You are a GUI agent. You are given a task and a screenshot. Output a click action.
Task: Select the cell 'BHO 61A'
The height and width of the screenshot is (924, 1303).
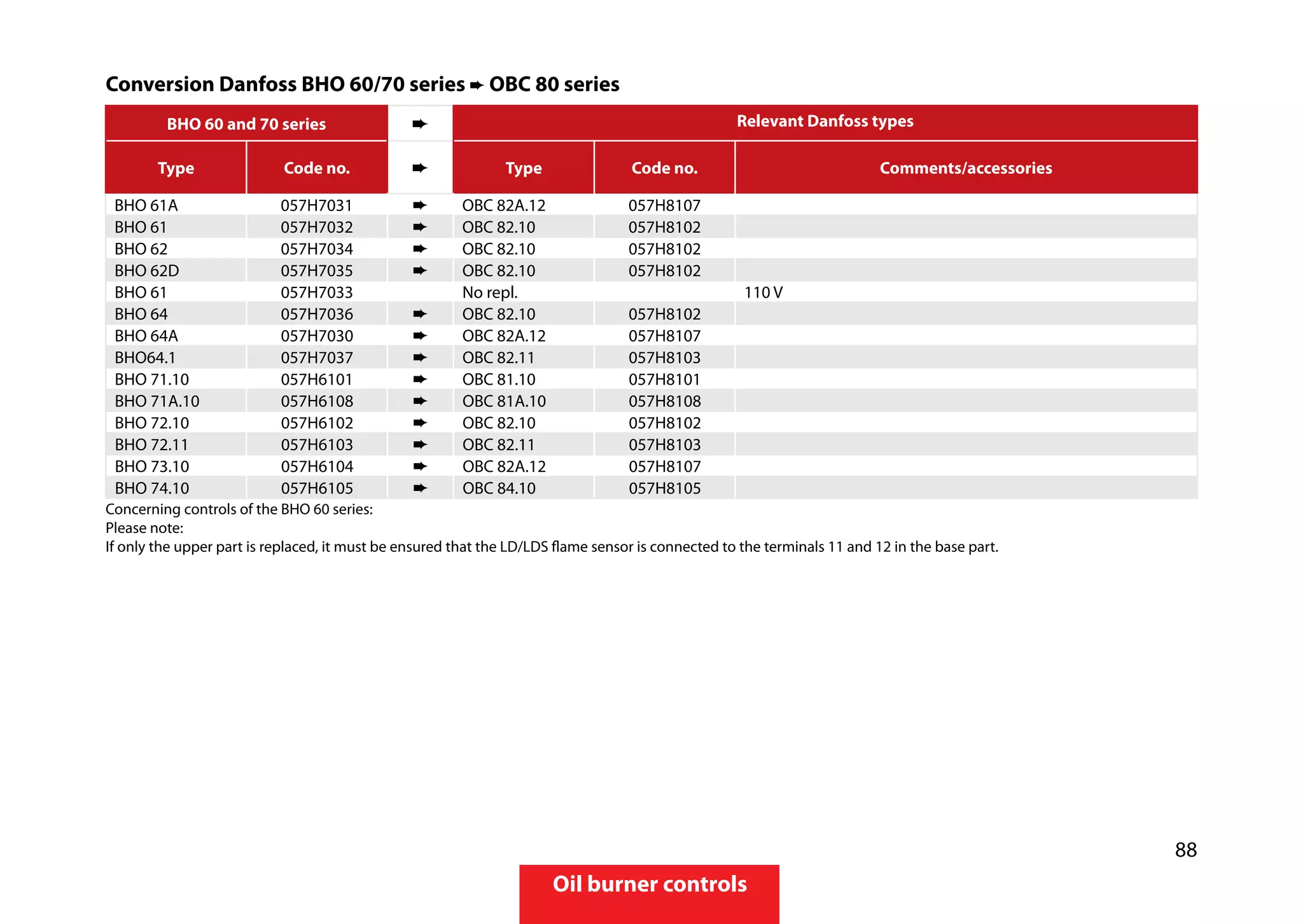click(146, 205)
